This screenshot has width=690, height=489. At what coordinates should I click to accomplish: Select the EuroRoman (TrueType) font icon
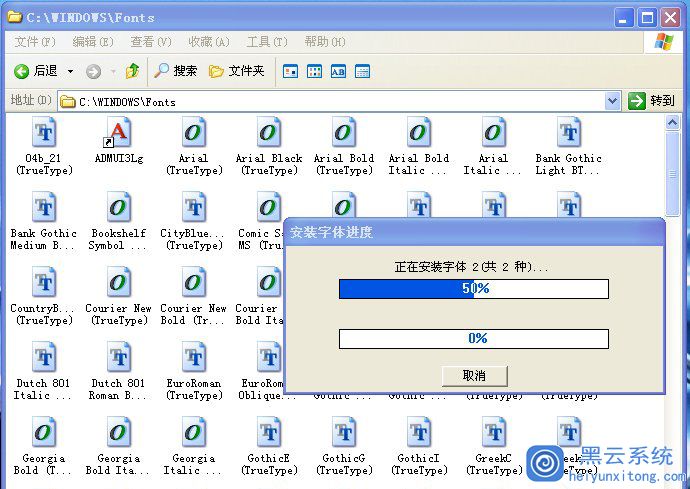tap(194, 357)
